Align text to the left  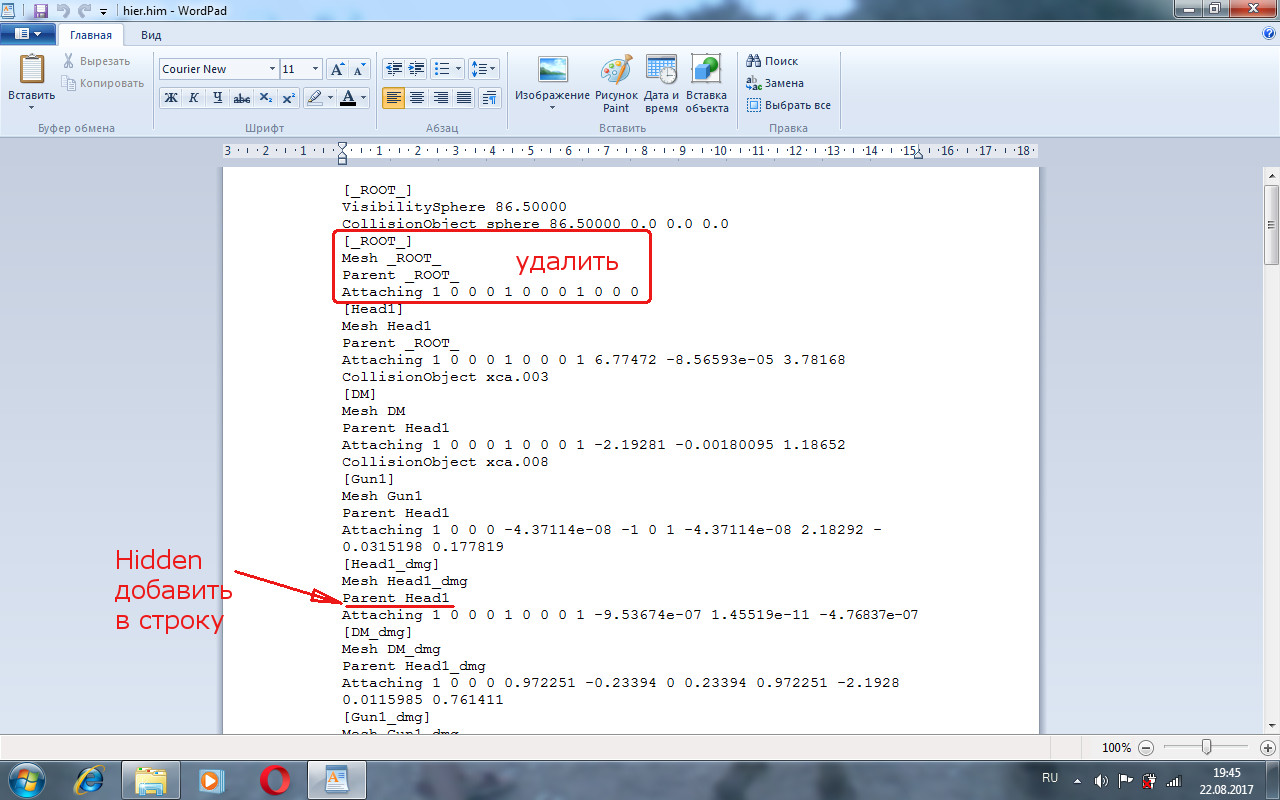pyautogui.click(x=393, y=97)
